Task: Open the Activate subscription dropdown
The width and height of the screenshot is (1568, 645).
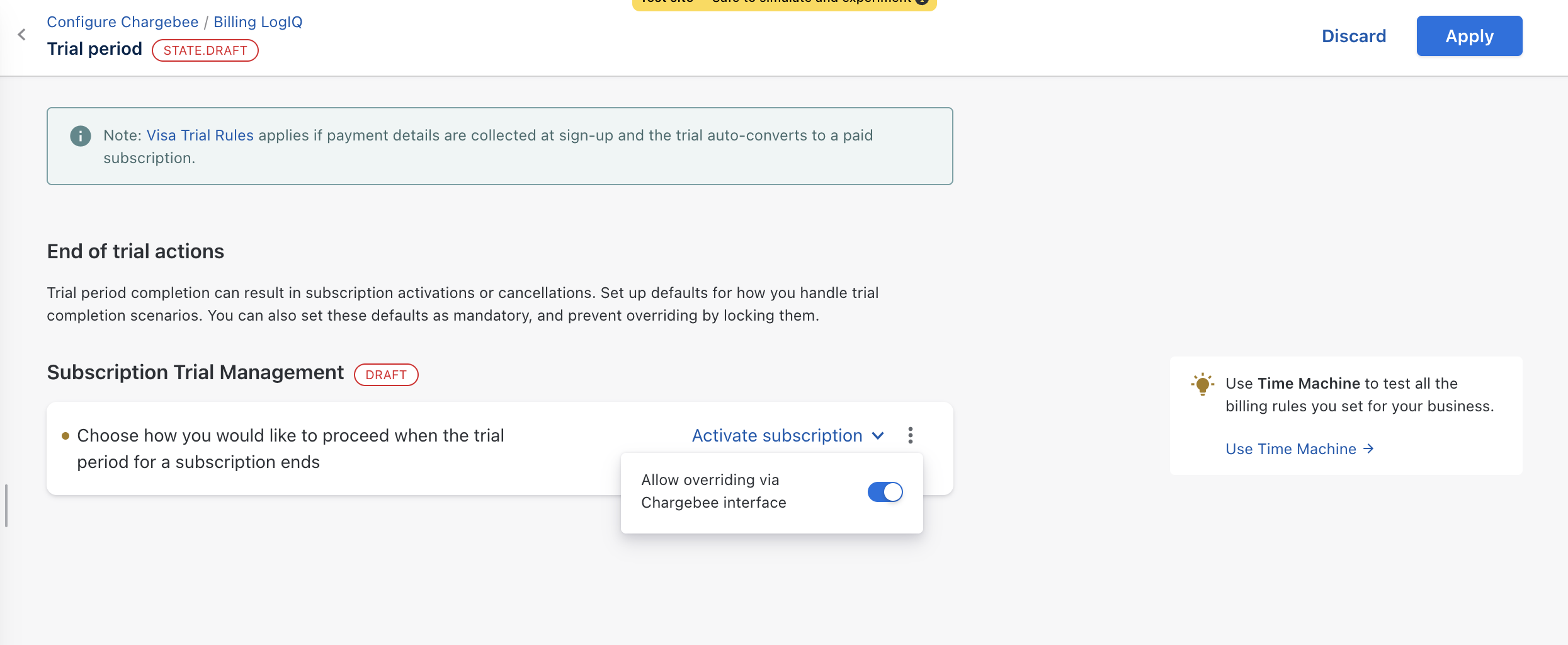Action: click(x=788, y=436)
